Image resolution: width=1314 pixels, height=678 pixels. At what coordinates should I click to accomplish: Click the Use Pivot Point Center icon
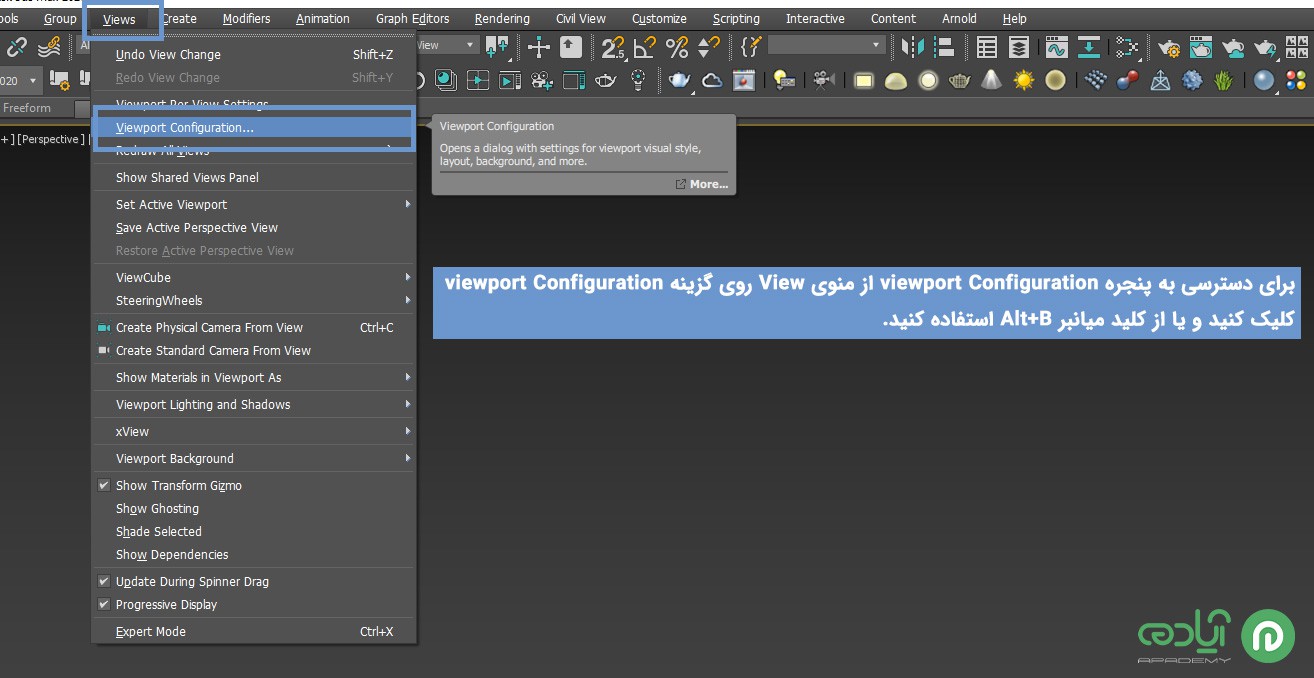pyautogui.click(x=497, y=46)
